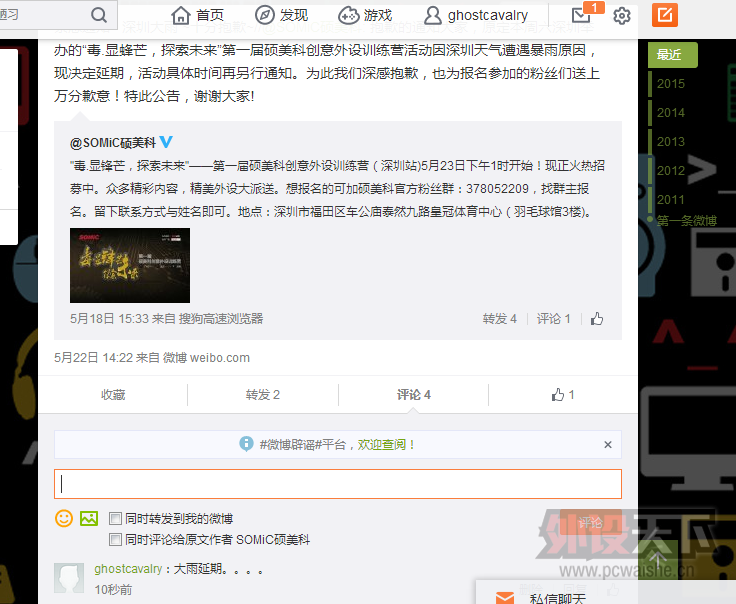
Task: Open the @SOMiC硕美科 account link
Action: (113, 143)
